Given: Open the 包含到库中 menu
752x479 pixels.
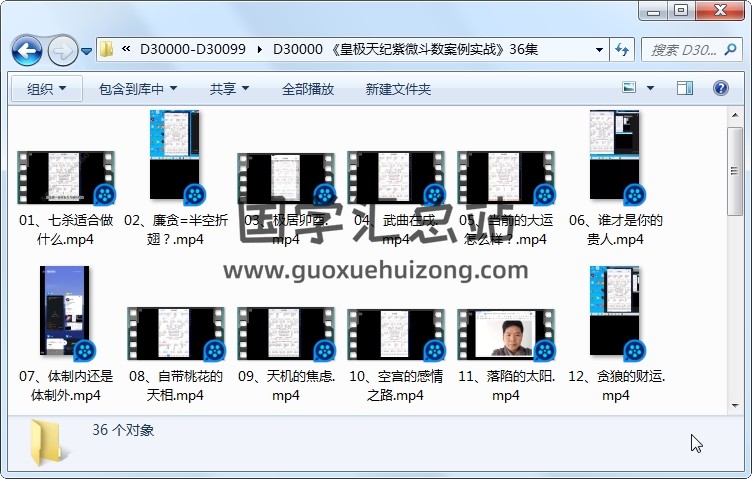Looking at the screenshot, I should point(138,89).
